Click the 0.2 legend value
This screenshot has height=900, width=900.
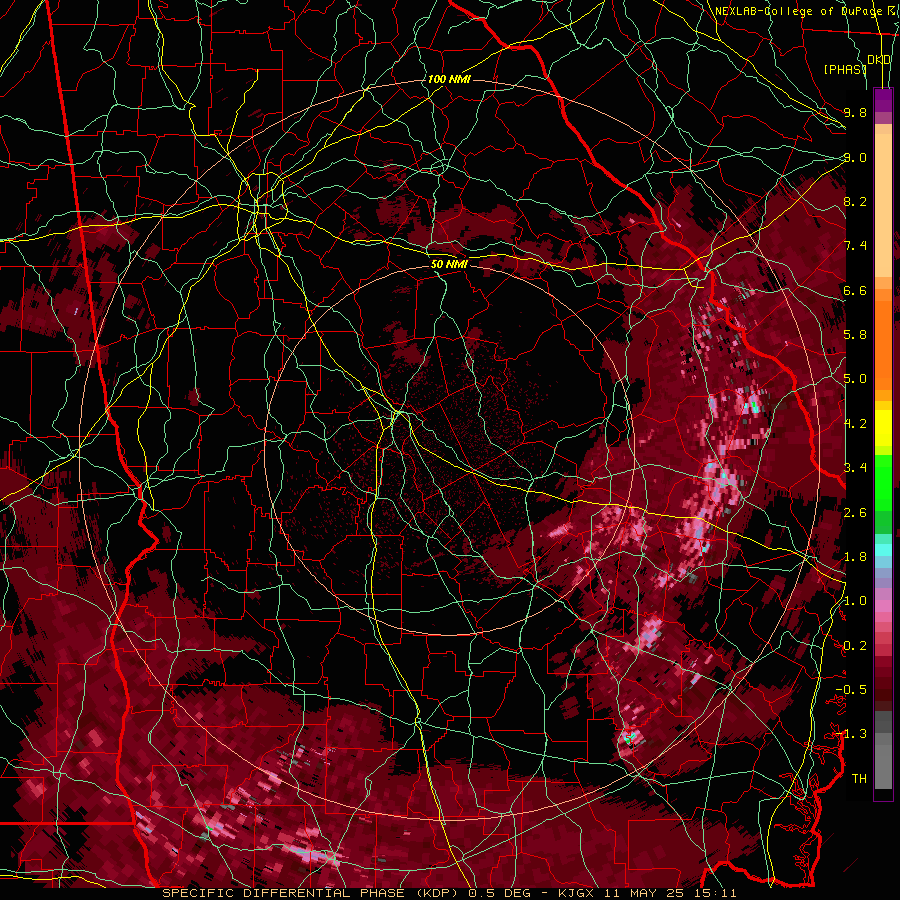(855, 645)
